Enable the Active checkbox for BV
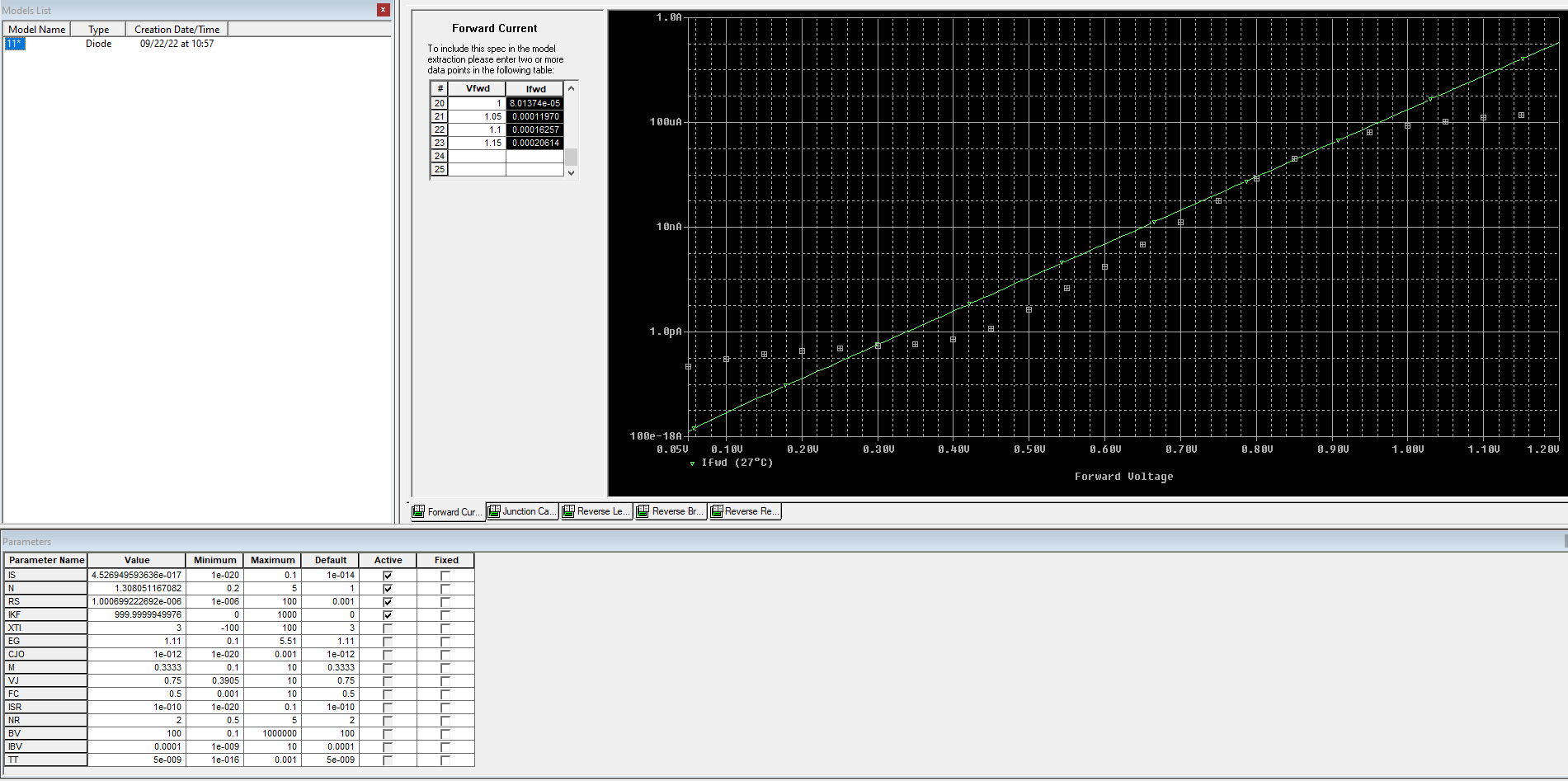The height and width of the screenshot is (781, 1568). (388, 734)
